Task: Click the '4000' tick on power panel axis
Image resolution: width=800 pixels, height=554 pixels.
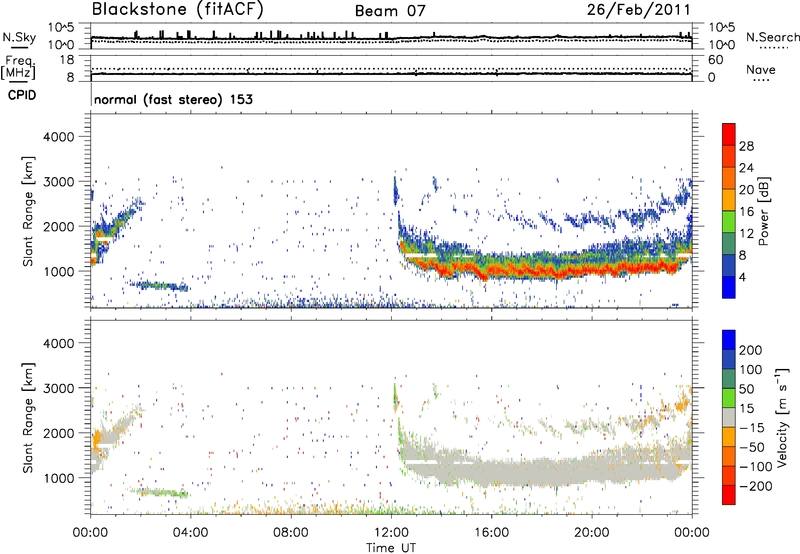Action: click(x=58, y=137)
